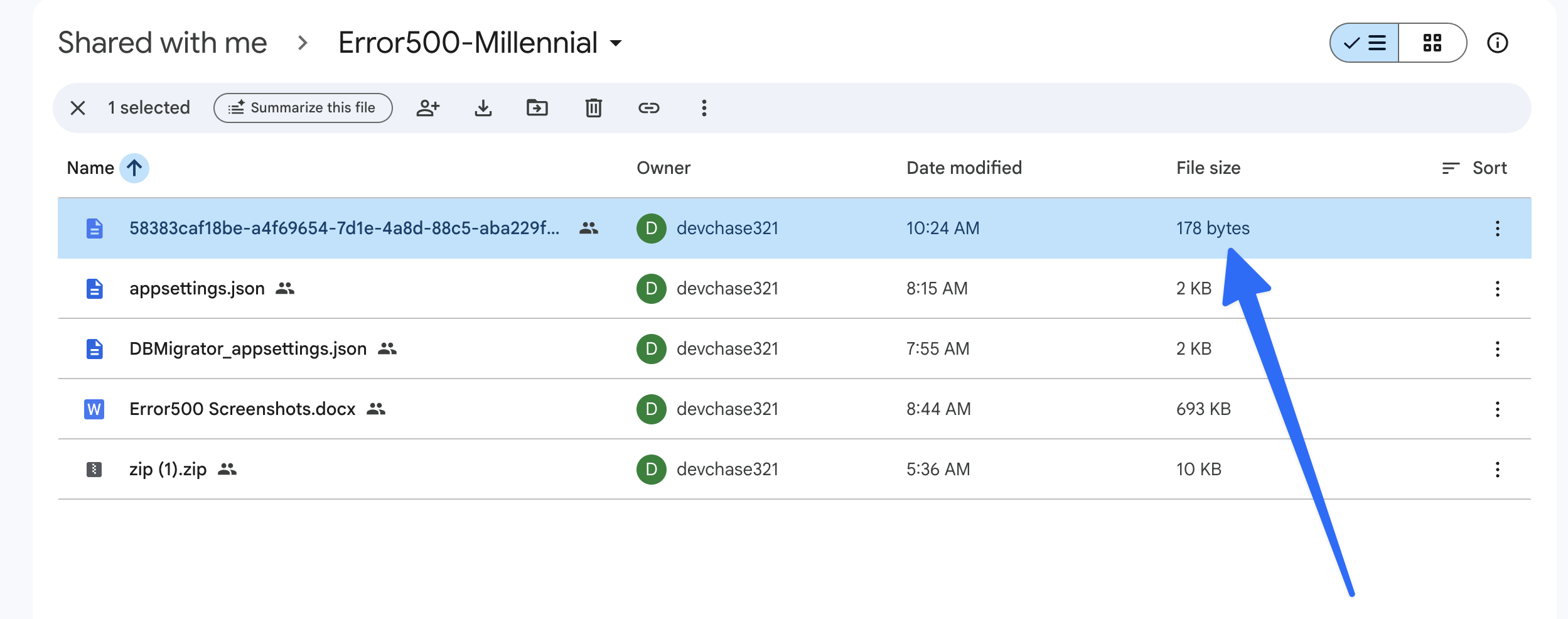The width and height of the screenshot is (1568, 619).
Task: Click Summarize this file button
Action: [303, 108]
